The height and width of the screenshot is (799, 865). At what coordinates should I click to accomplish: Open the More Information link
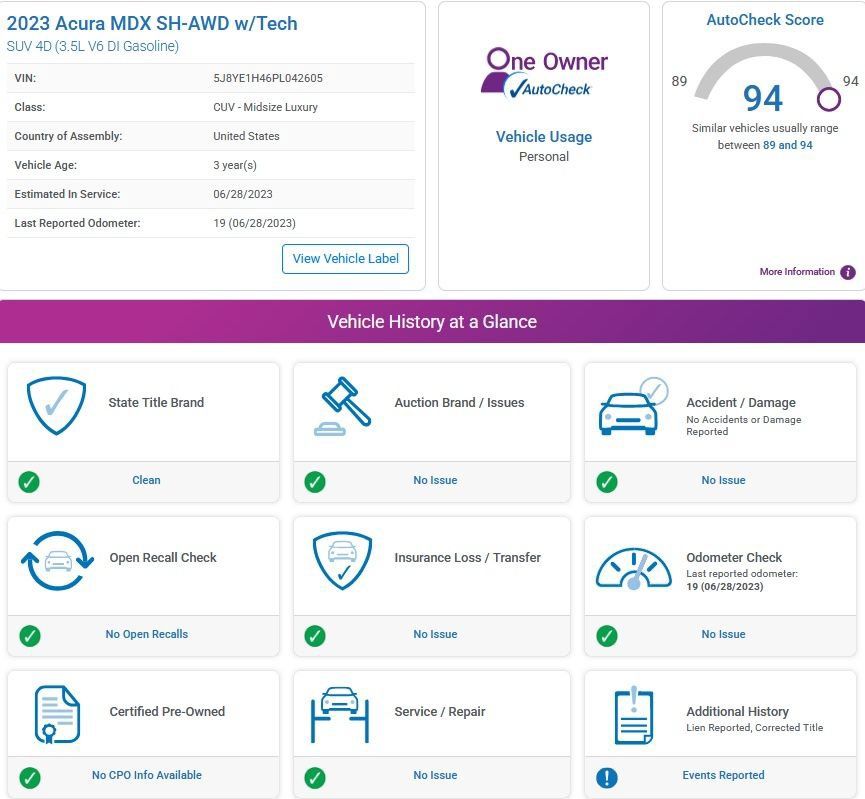click(797, 271)
